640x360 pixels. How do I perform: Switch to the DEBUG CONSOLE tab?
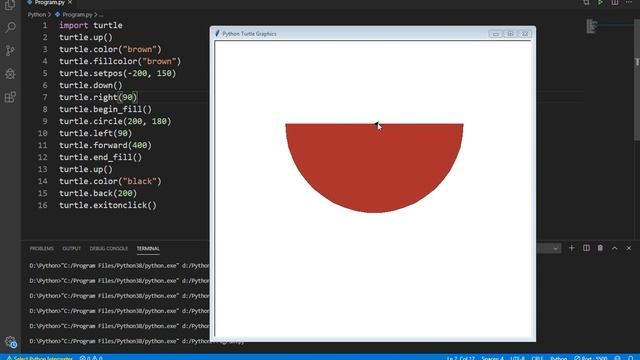(109, 249)
